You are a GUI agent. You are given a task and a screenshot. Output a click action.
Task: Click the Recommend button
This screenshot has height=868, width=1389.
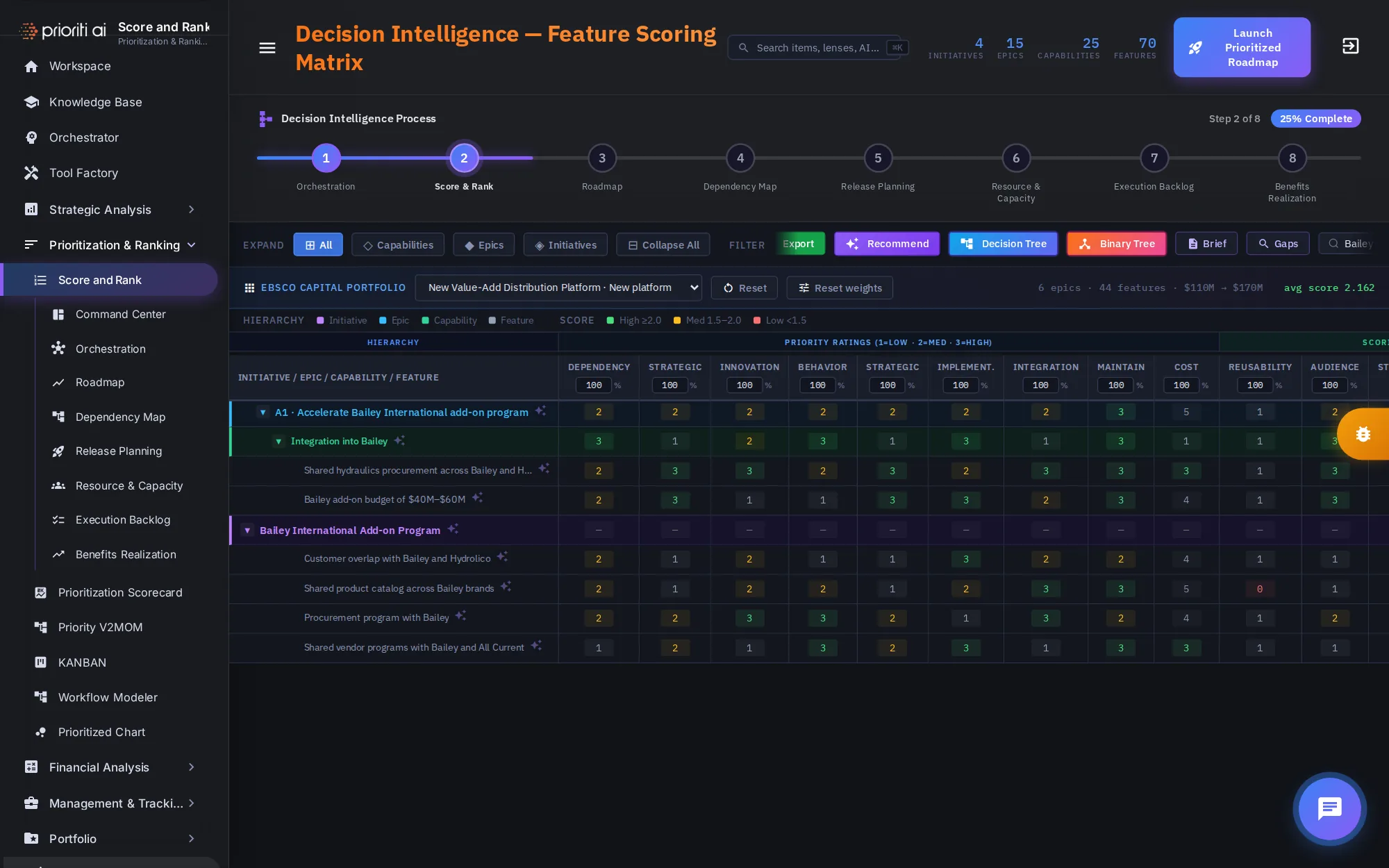coord(887,244)
